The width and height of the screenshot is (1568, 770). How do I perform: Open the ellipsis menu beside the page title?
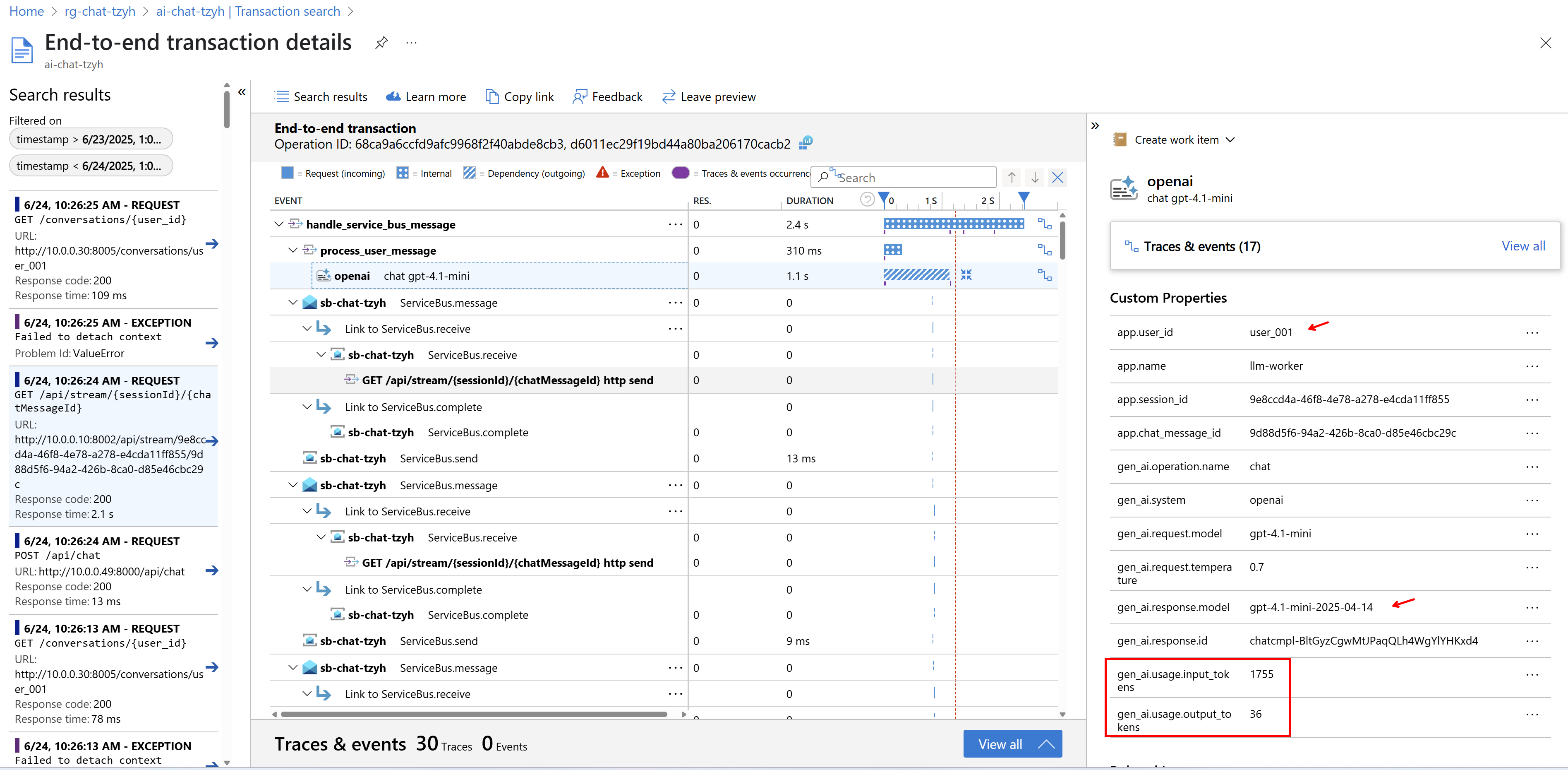coord(412,43)
